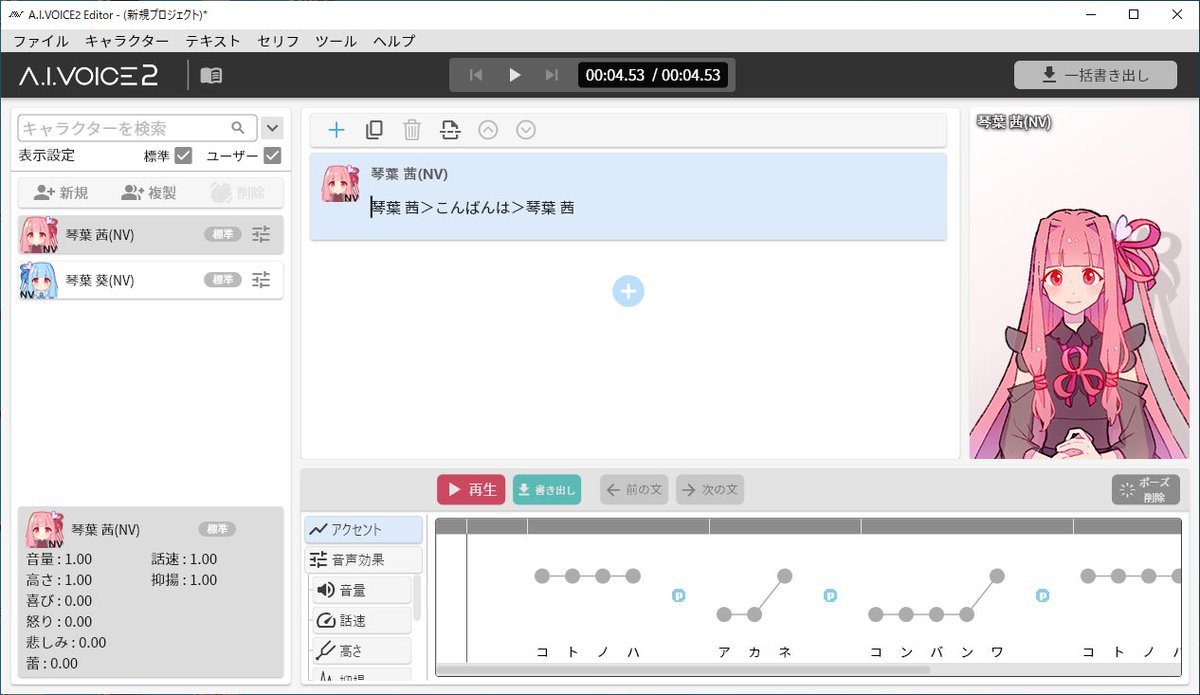Click pause marker after アカネ
This screenshot has width=1200, height=695.
(x=829, y=595)
